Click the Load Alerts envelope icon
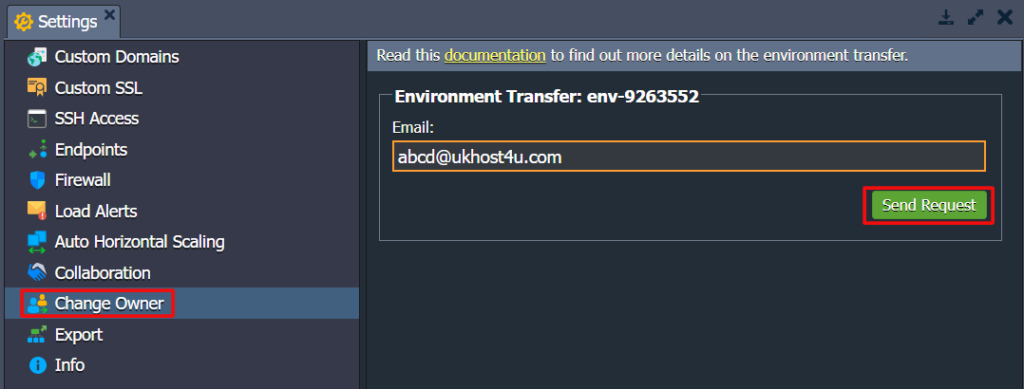 tap(37, 211)
